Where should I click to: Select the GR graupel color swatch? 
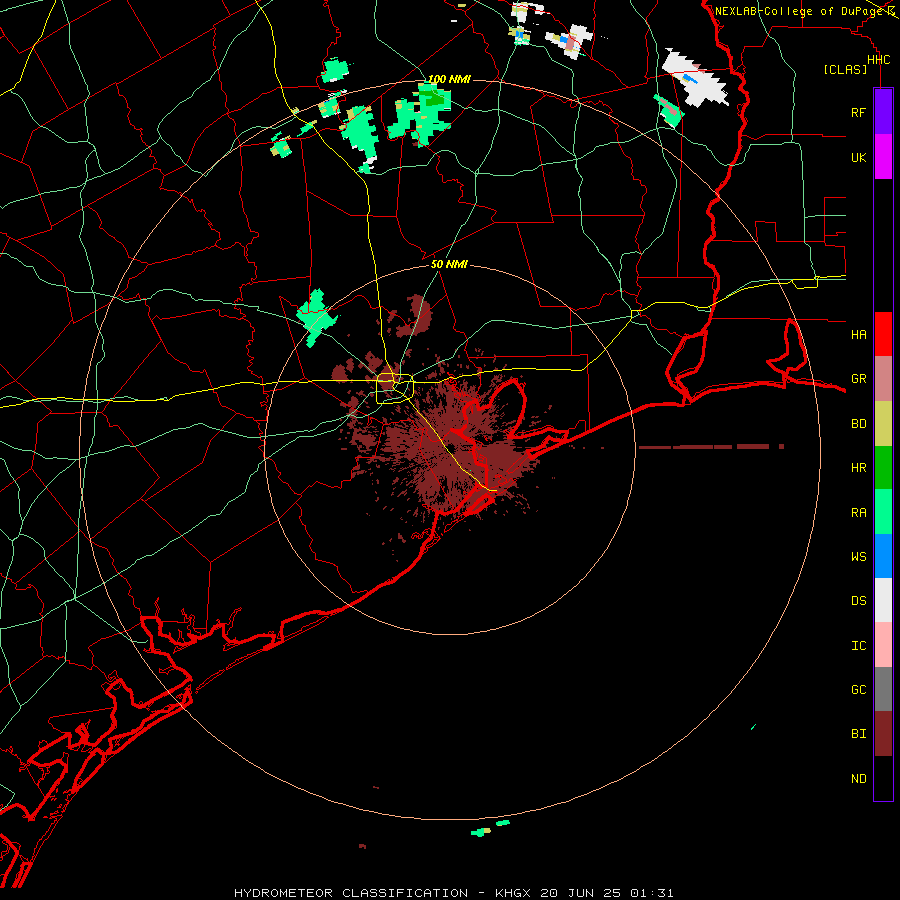pos(883,379)
